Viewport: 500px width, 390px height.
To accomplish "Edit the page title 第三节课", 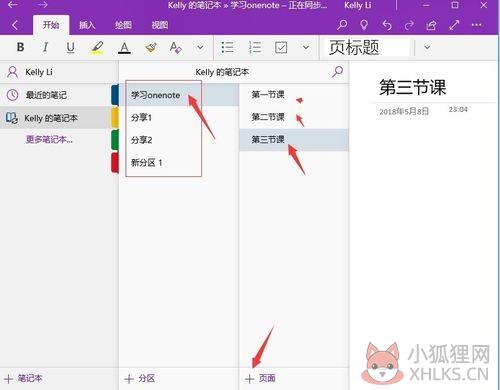I will (x=413, y=87).
